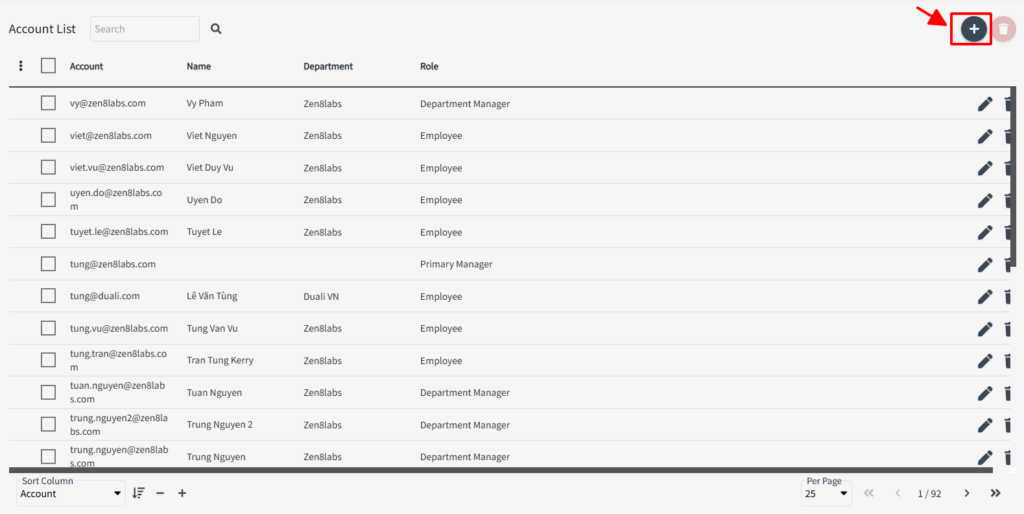Click the minus button to remove sort column
Image resolution: width=1024 pixels, height=514 pixels.
pyautogui.click(x=160, y=493)
